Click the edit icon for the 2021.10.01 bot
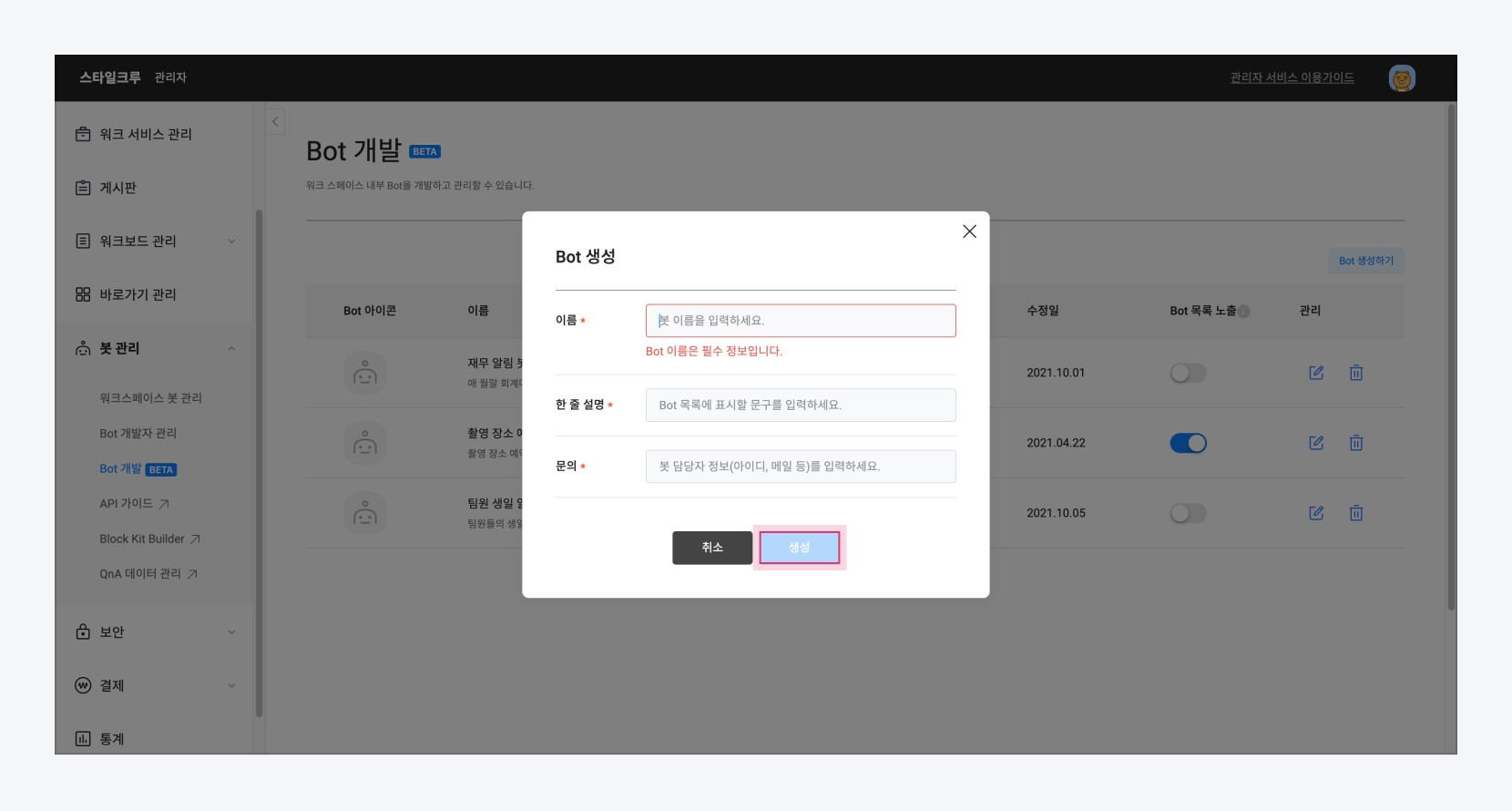The image size is (1512, 811). 1316,373
